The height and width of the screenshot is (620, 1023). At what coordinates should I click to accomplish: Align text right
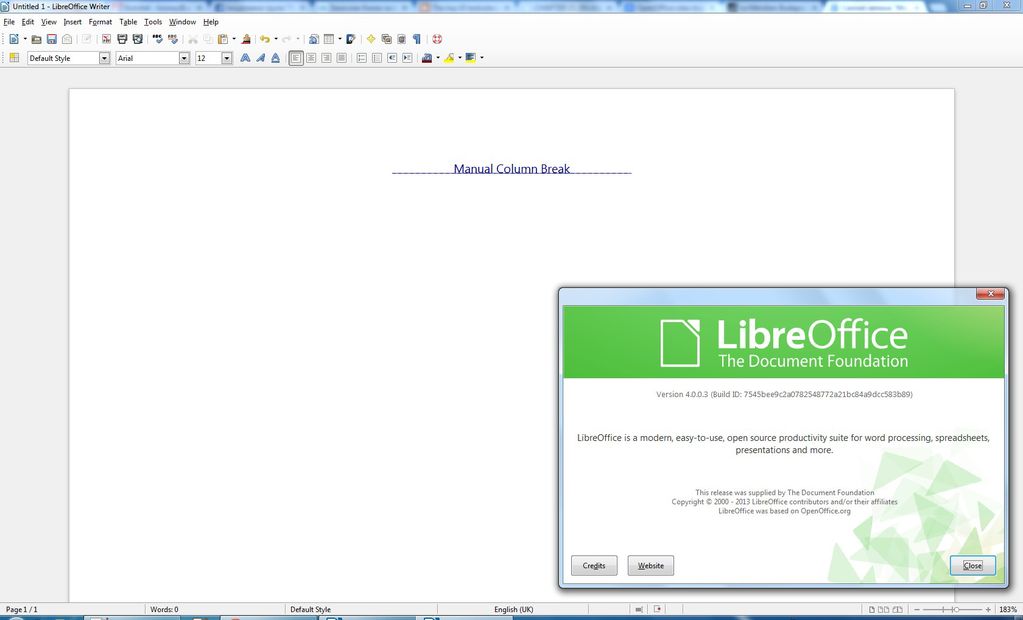[x=326, y=58]
